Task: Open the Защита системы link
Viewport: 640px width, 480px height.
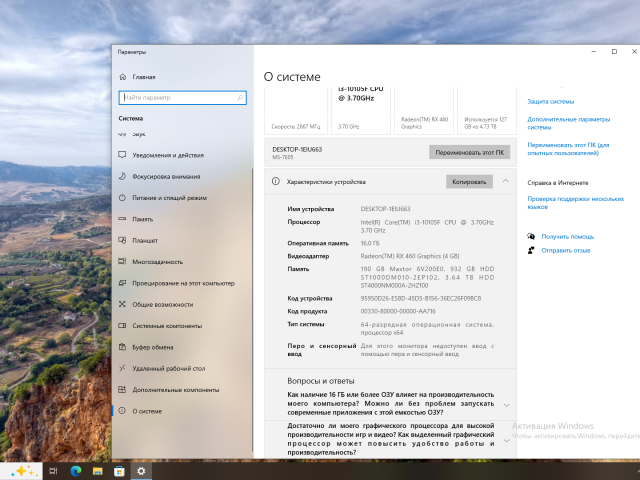Action: (550, 101)
